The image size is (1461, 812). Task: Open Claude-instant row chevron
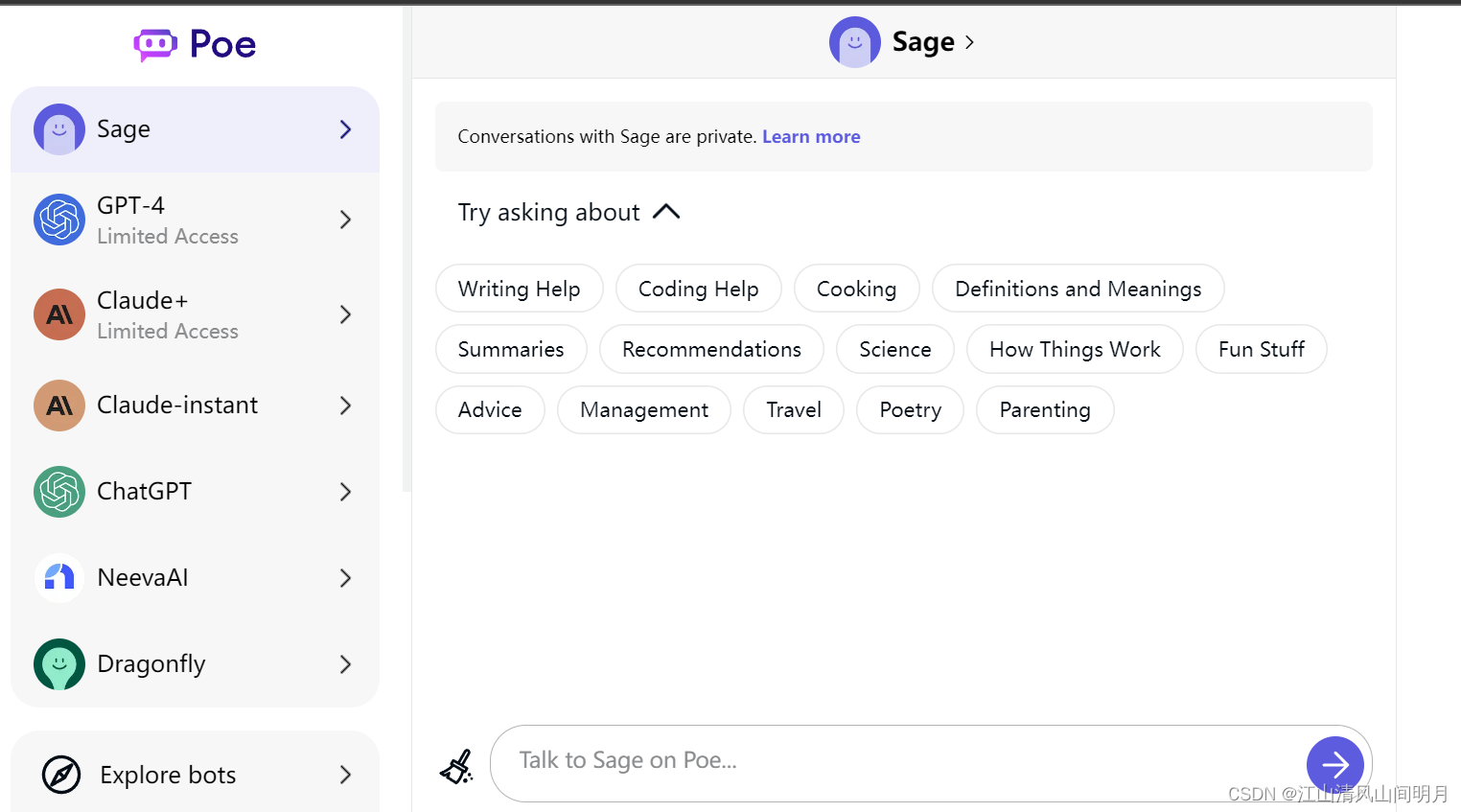pyautogui.click(x=346, y=406)
